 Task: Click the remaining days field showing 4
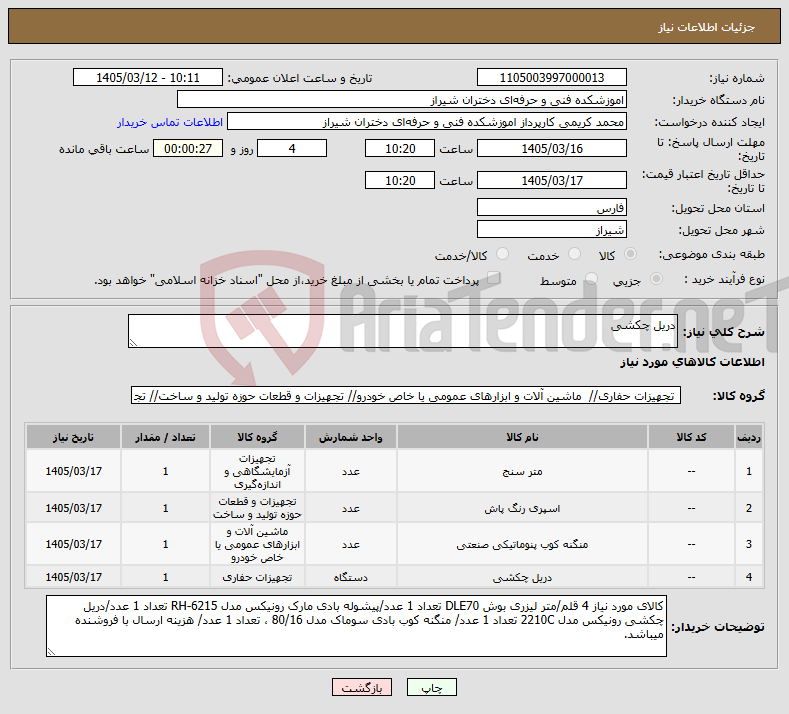(292, 148)
